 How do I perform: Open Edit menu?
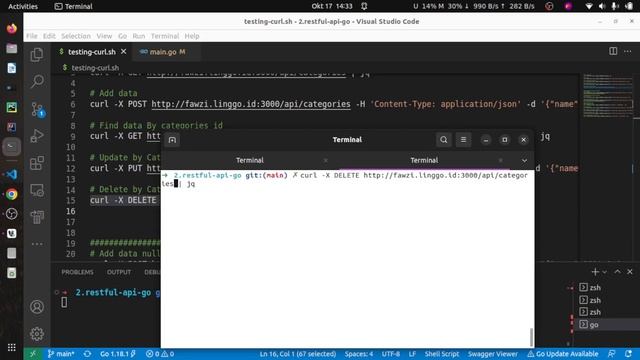coord(49,36)
